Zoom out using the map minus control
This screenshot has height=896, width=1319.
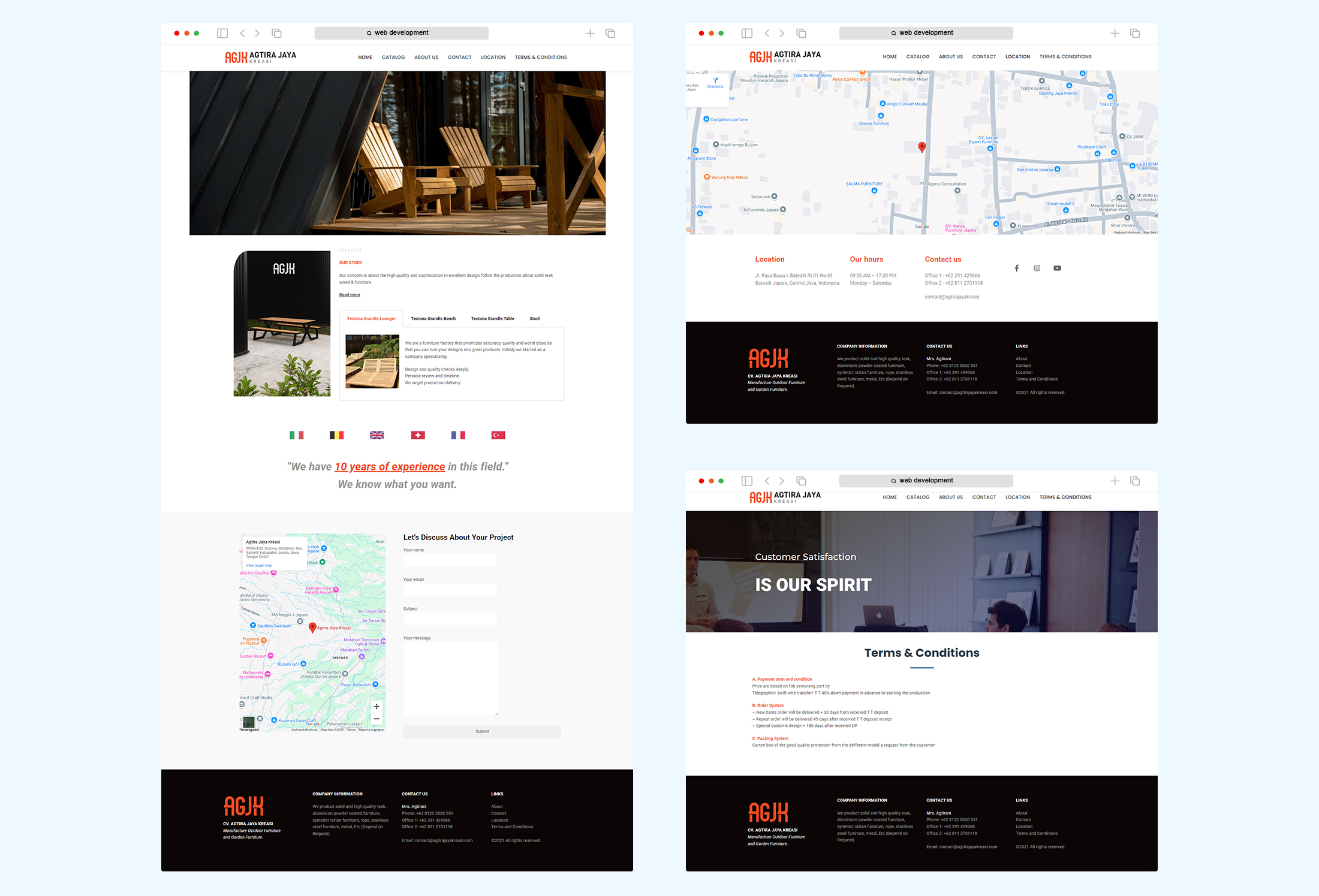[x=377, y=719]
